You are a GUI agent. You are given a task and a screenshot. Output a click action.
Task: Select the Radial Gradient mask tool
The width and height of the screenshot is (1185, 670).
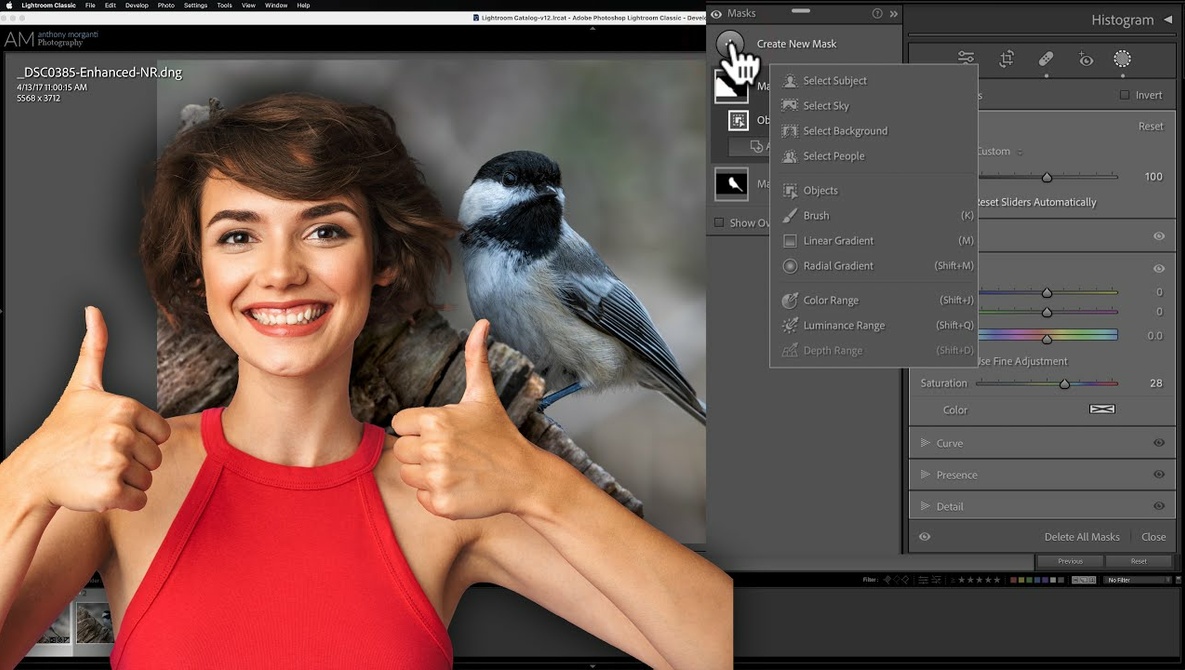[838, 265]
